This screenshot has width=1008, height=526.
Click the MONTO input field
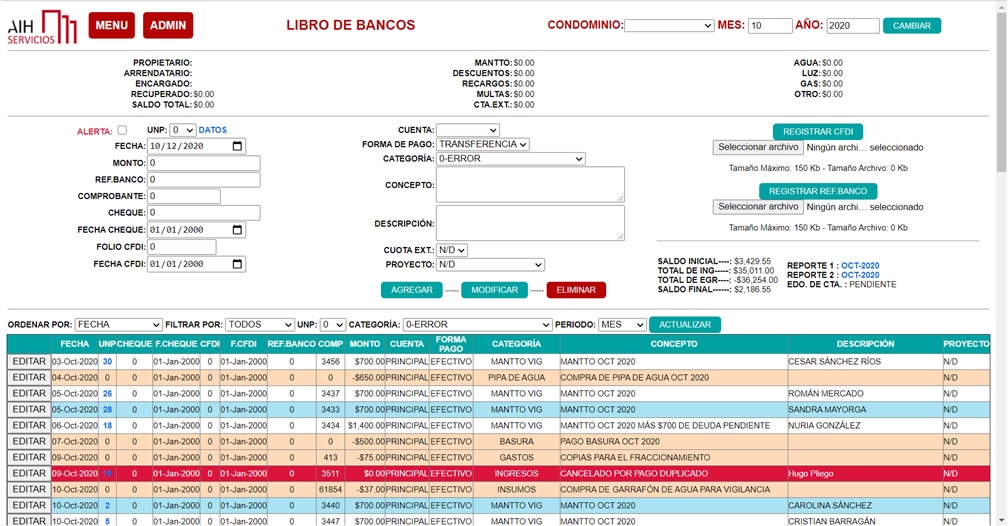click(x=204, y=163)
